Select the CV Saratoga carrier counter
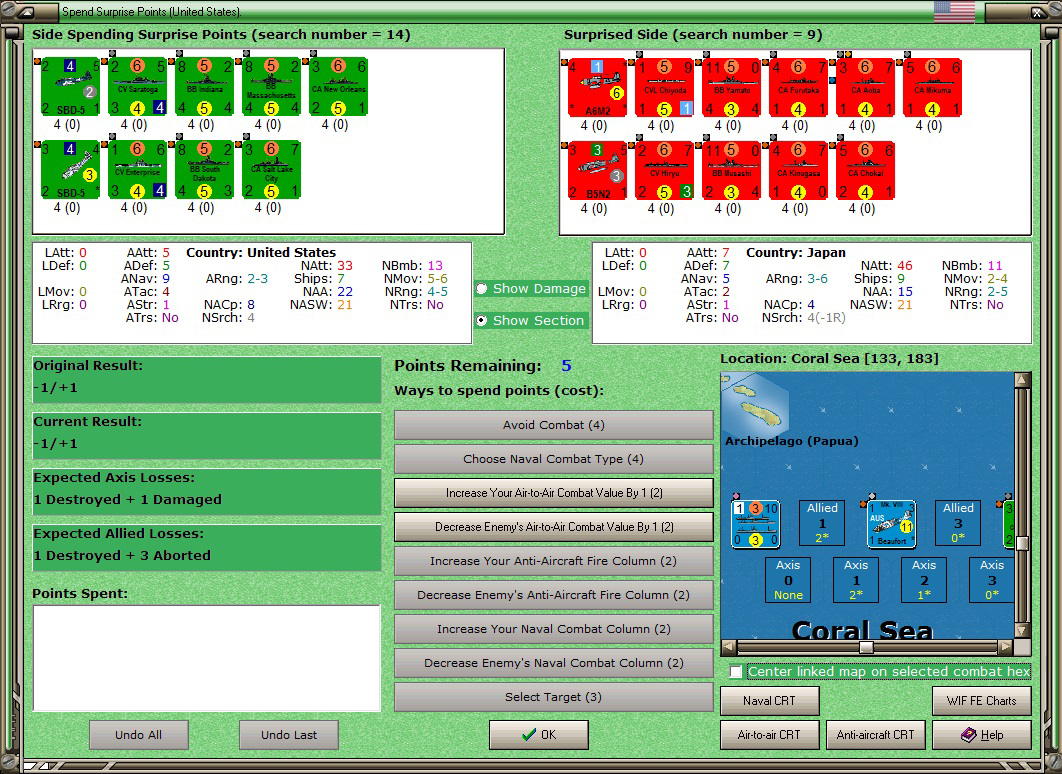This screenshot has width=1062, height=774. point(137,87)
